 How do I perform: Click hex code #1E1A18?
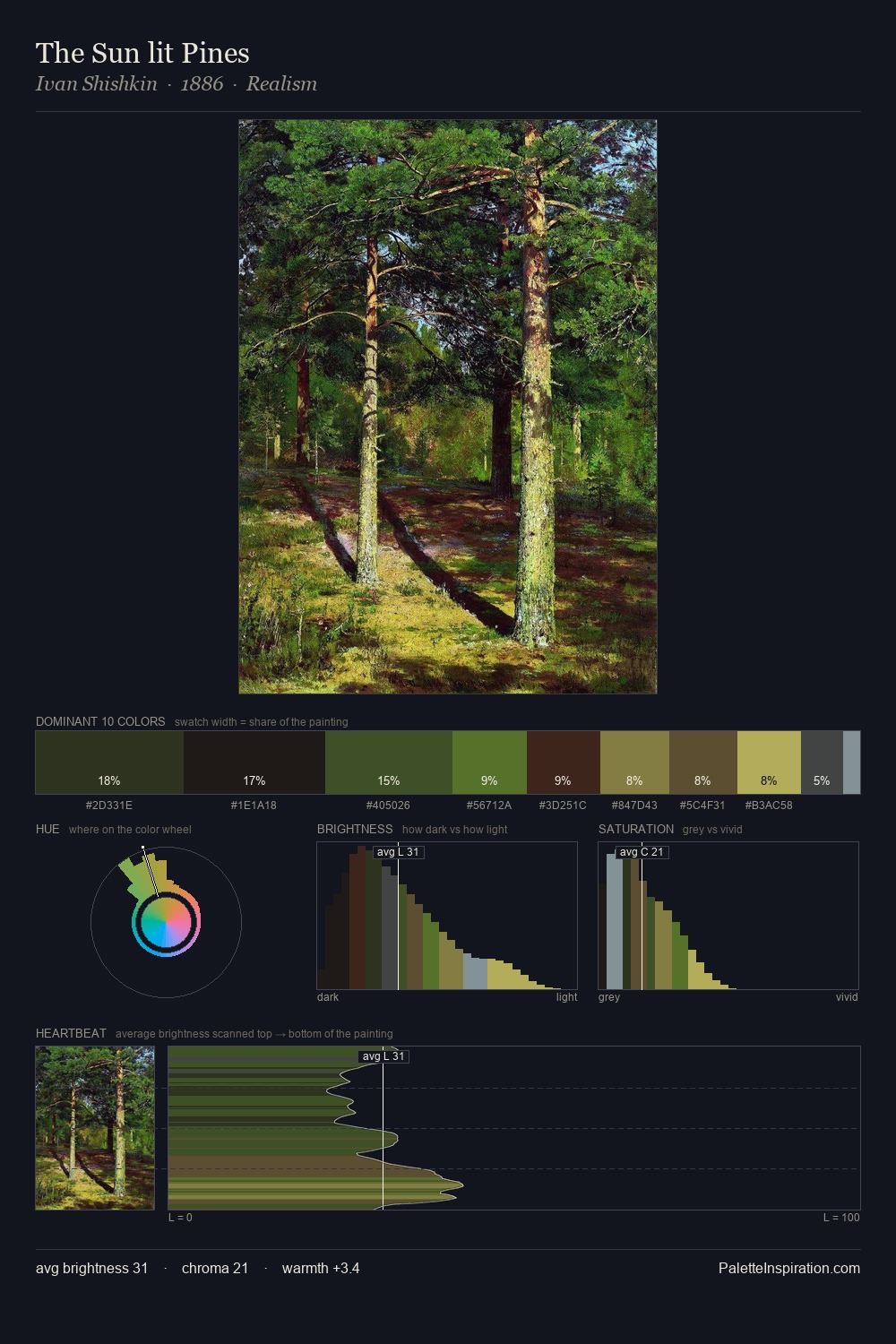254,806
